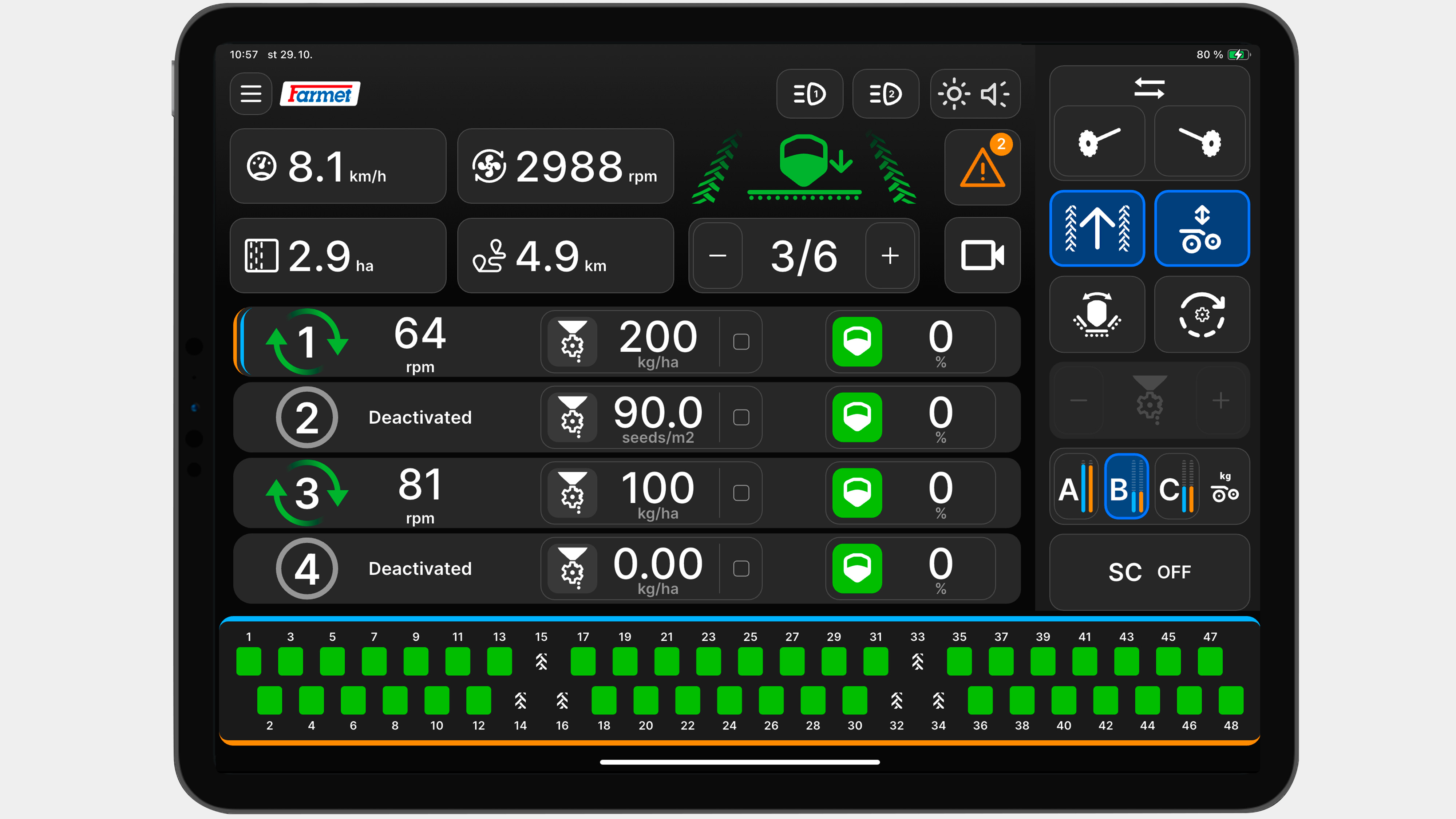
Task: Tap seed row indicator number 1
Action: coord(249,661)
